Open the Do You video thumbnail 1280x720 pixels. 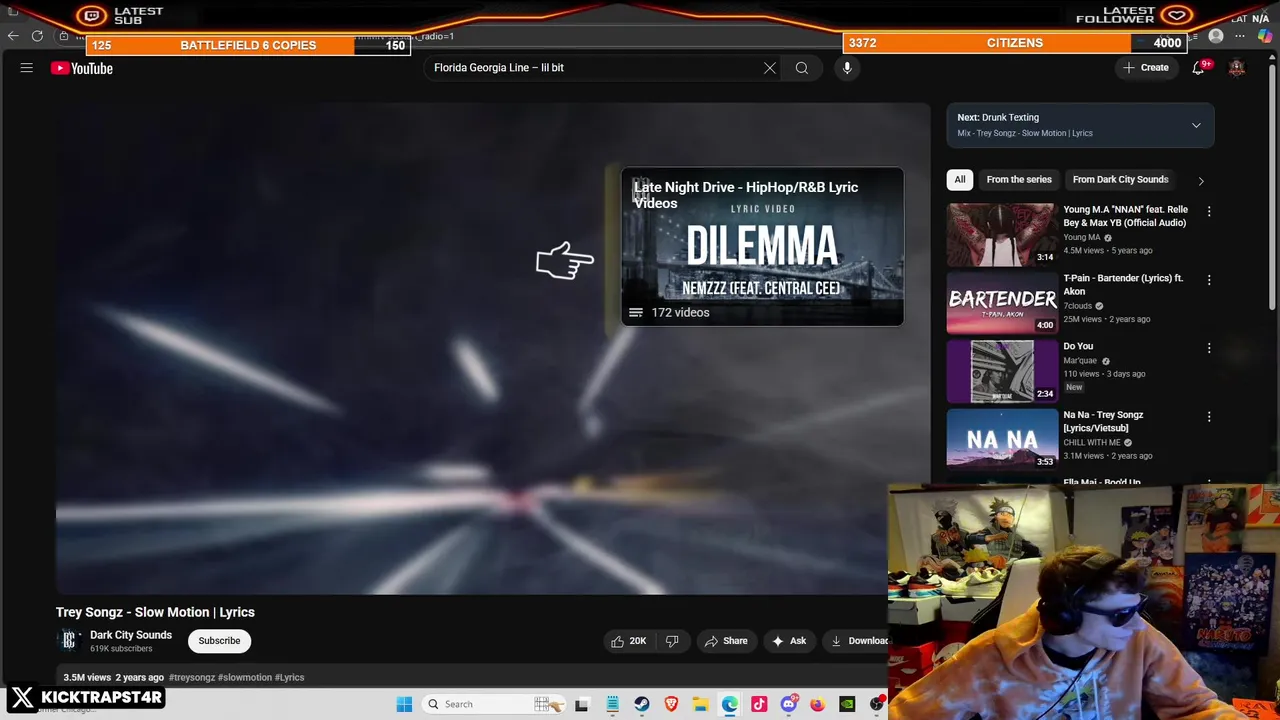pos(1001,371)
